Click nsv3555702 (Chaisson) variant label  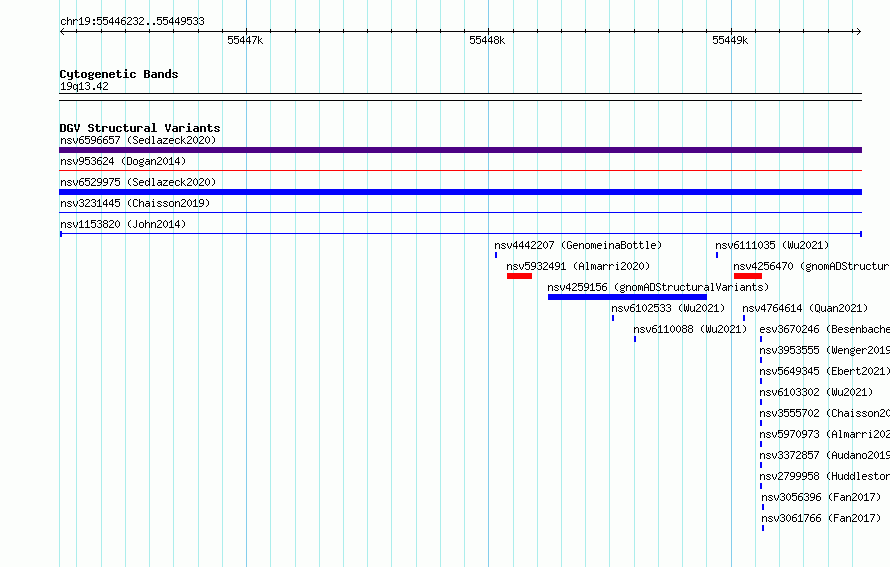pyautogui.click(x=825, y=413)
